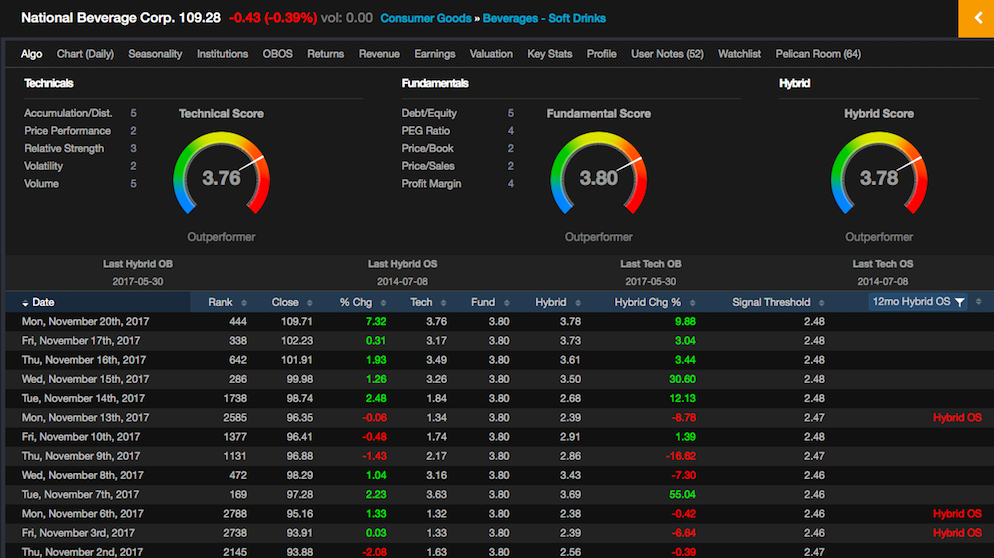Follow the Consumer Goods sector link
Viewport: 994px width, 558px height.
[426, 18]
